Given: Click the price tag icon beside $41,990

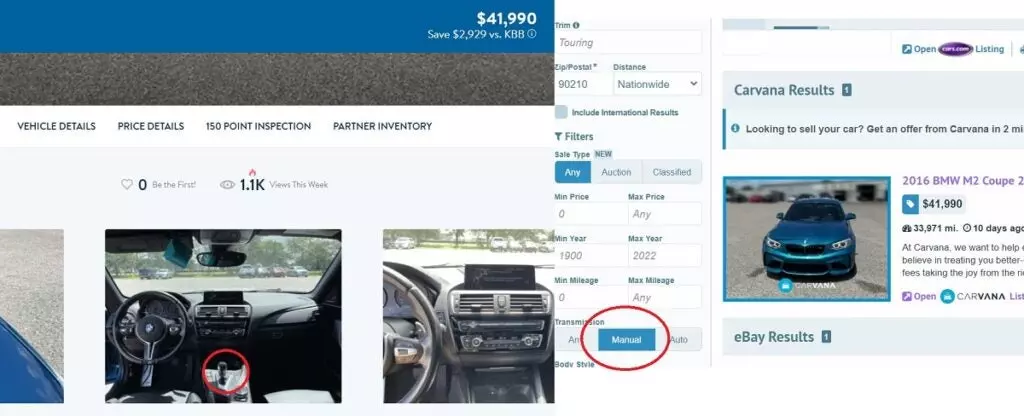Looking at the screenshot, I should [x=910, y=204].
